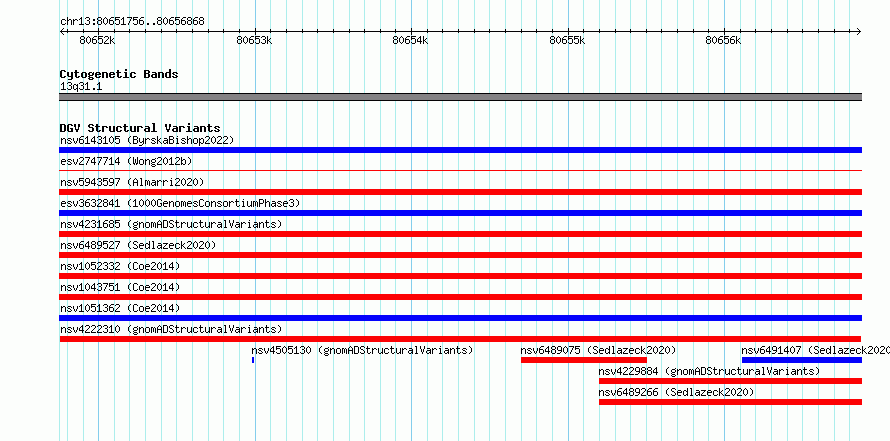Open nsv6489527 (Sedlazeck2020) label
Viewport: 890px width, 441px height.
click(138, 245)
